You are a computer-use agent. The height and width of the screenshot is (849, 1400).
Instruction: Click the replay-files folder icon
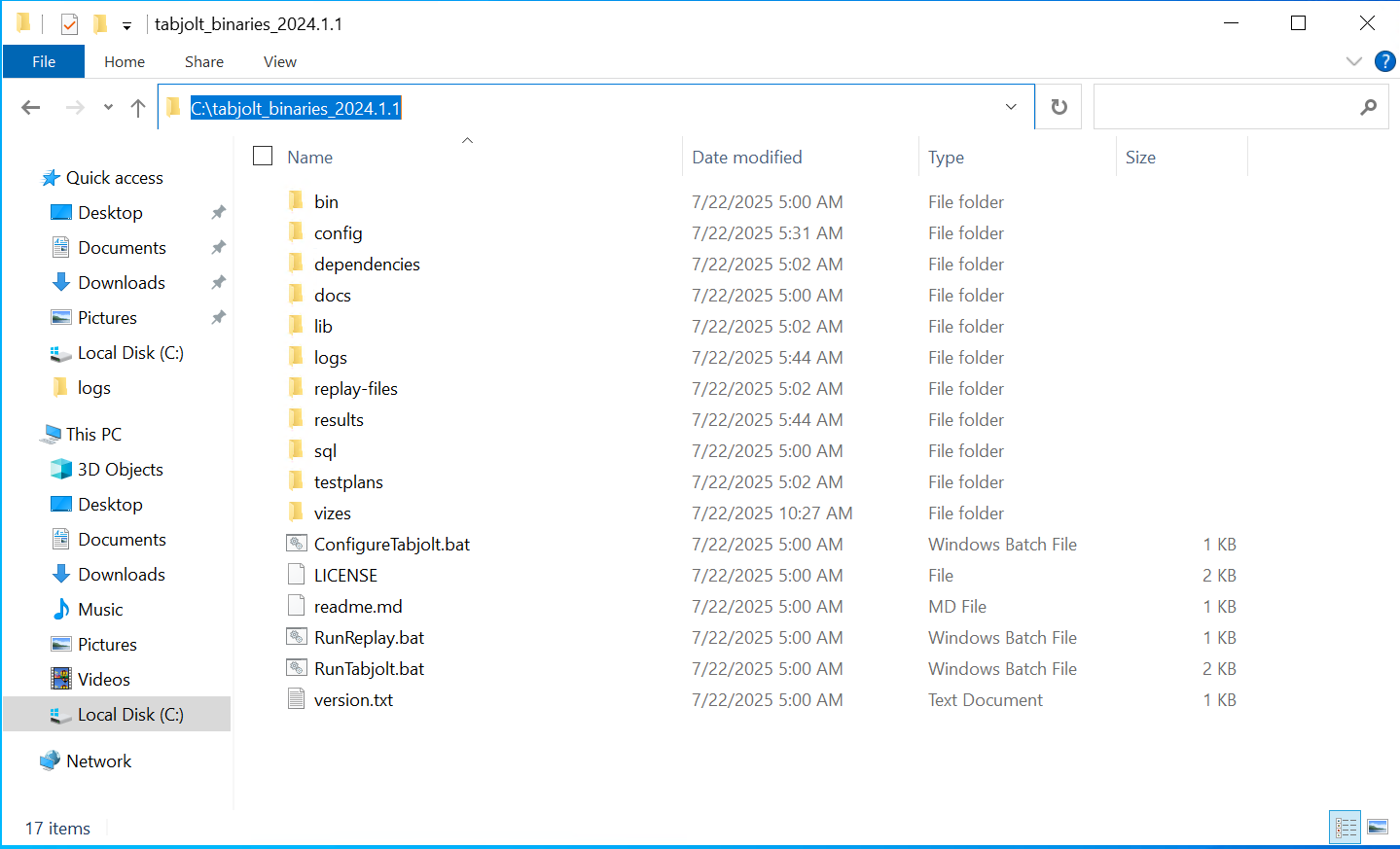click(296, 388)
